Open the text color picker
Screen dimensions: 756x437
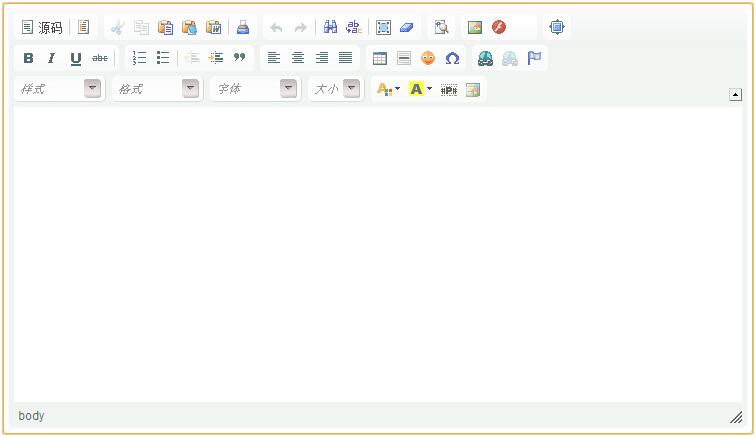pyautogui.click(x=388, y=89)
